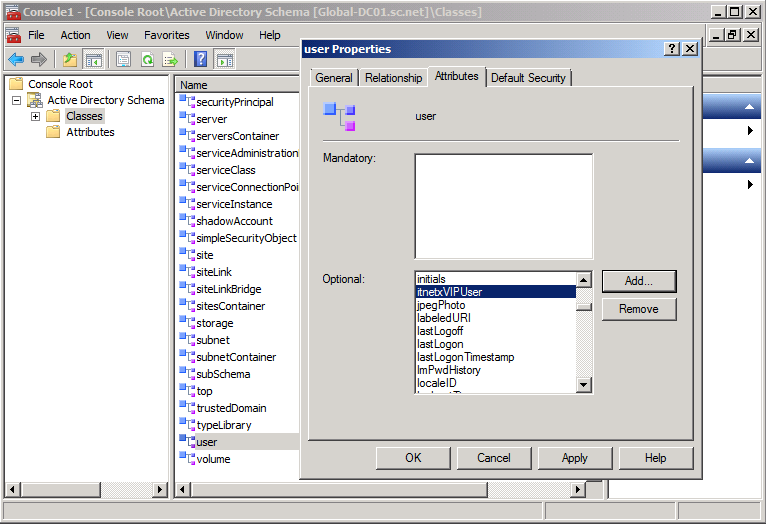Click the Apply button
766x524 pixels.
pyautogui.click(x=574, y=458)
